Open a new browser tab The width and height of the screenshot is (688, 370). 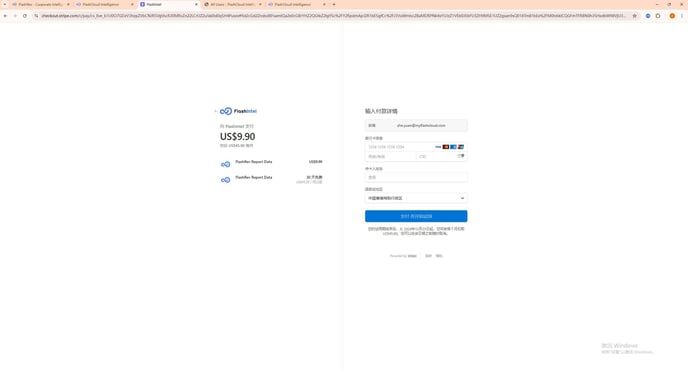tap(334, 4)
